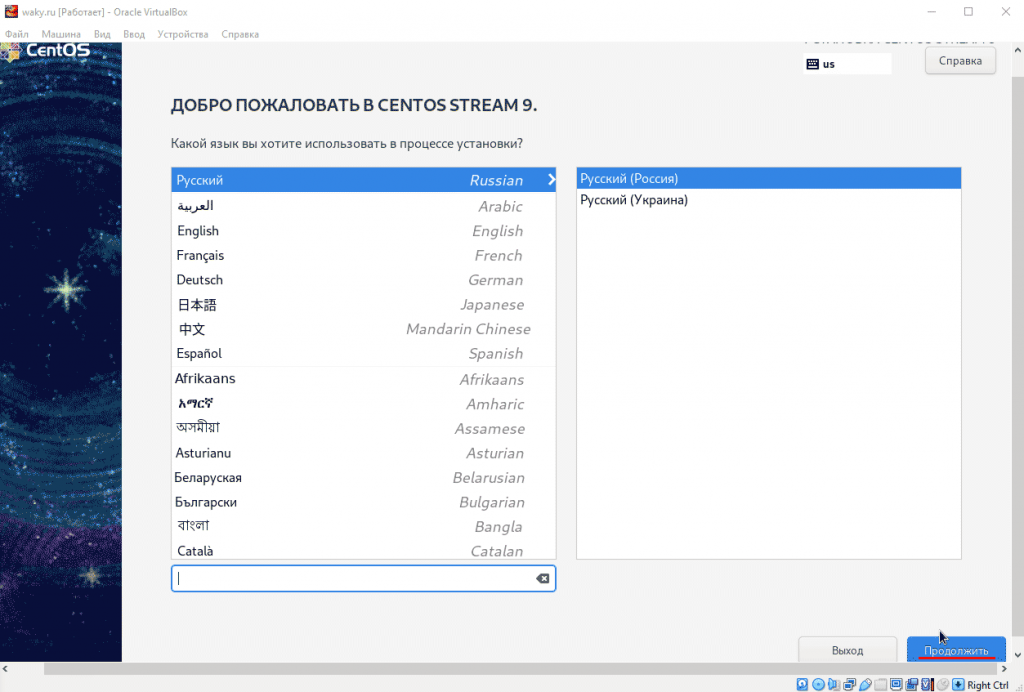
Task: Click the recording icon in status bar
Action: click(x=912, y=684)
